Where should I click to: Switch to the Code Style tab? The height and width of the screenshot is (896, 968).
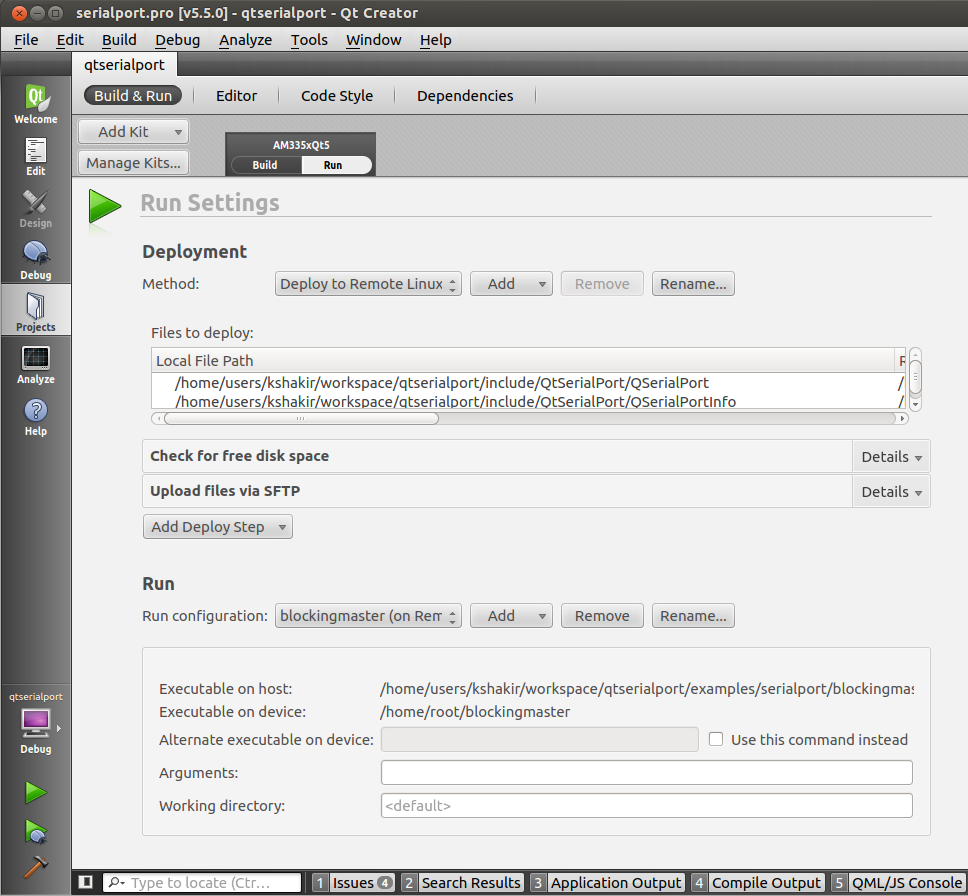337,96
